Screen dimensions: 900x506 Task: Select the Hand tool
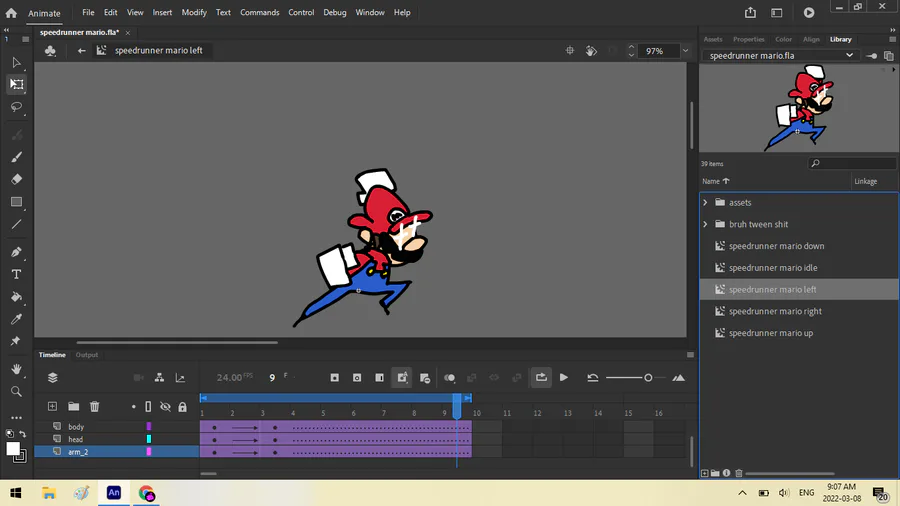tap(16, 369)
